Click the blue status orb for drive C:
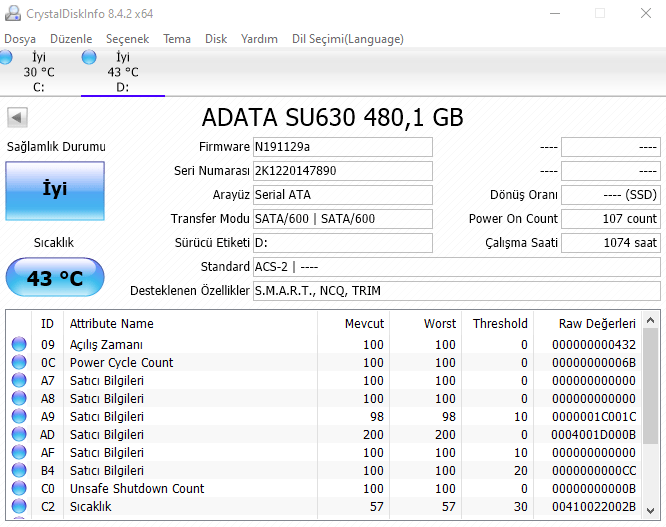The width and height of the screenshot is (666, 527). tap(6, 58)
